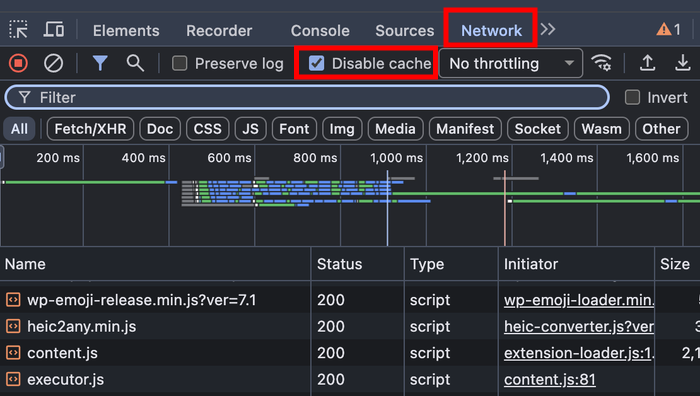Show more DevTools tabs chevron
Screen dimensions: 700x396
[x=548, y=29]
